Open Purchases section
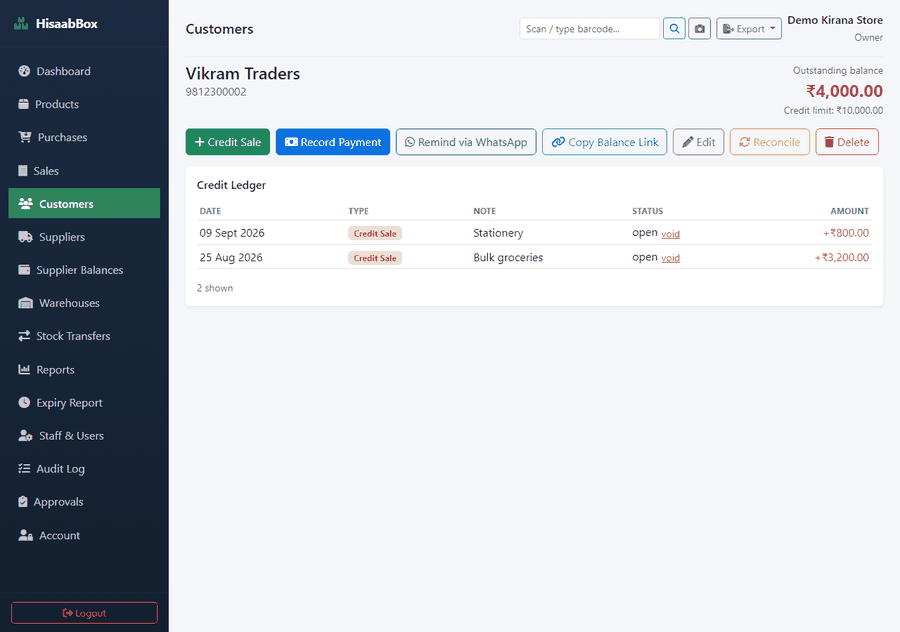Screen dimensions: 900x632 click(x=84, y=137)
